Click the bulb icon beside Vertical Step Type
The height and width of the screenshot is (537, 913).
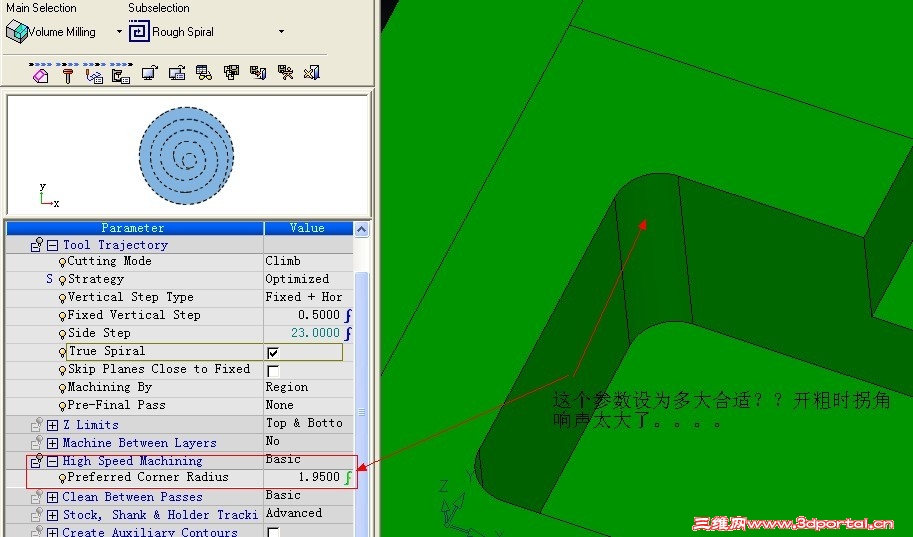pos(62,298)
